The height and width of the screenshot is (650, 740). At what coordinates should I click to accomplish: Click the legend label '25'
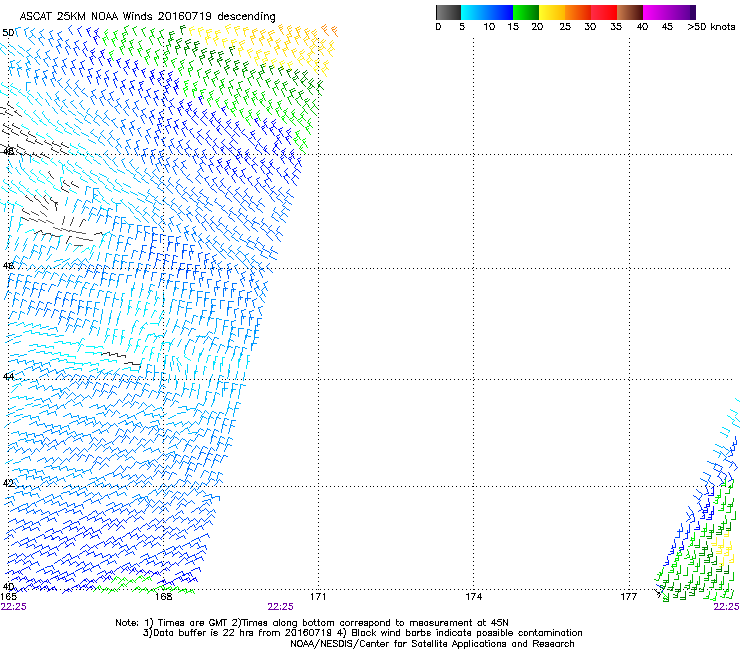click(565, 27)
